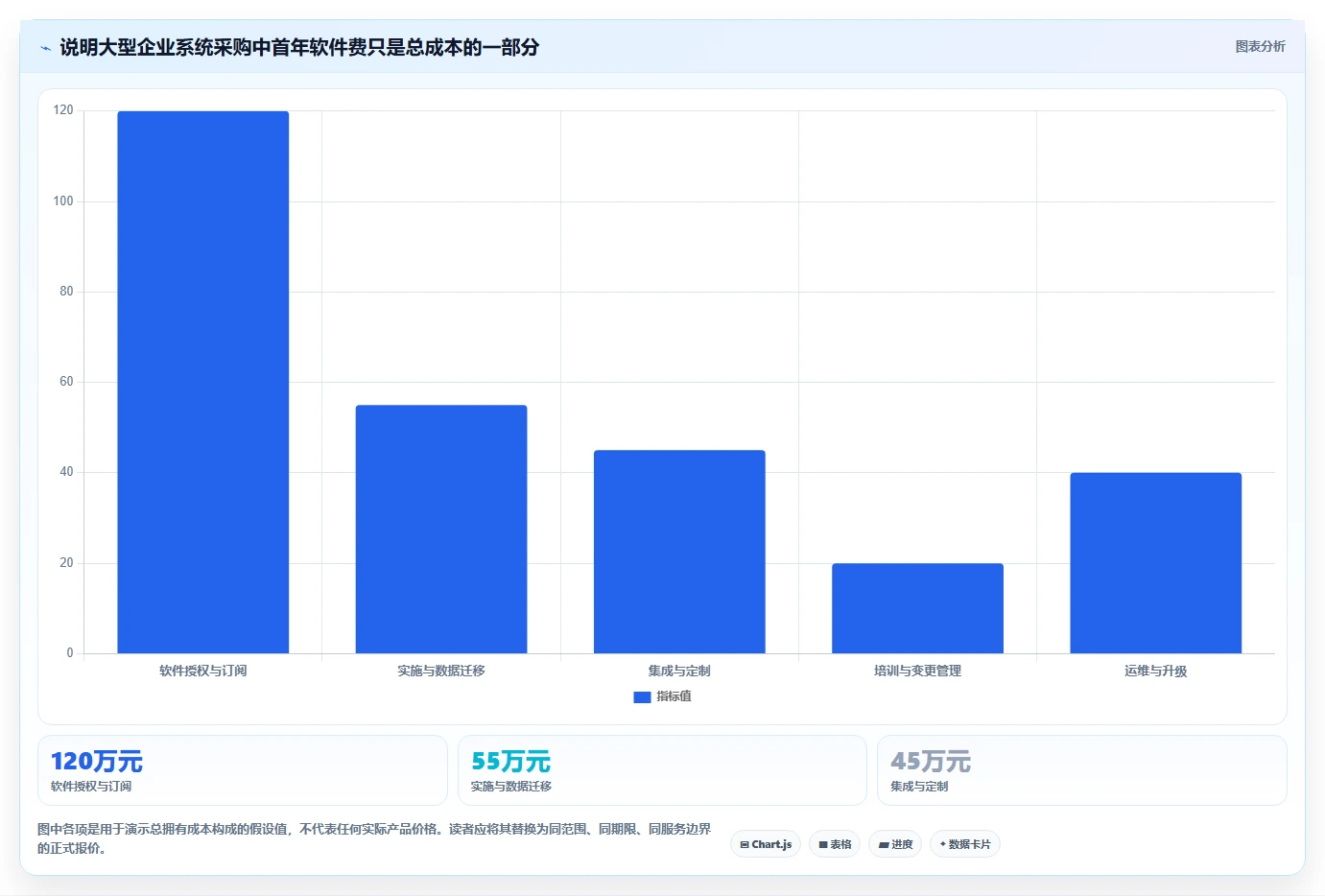
Task: Click the 图表分析 label in header
Action: (1260, 46)
